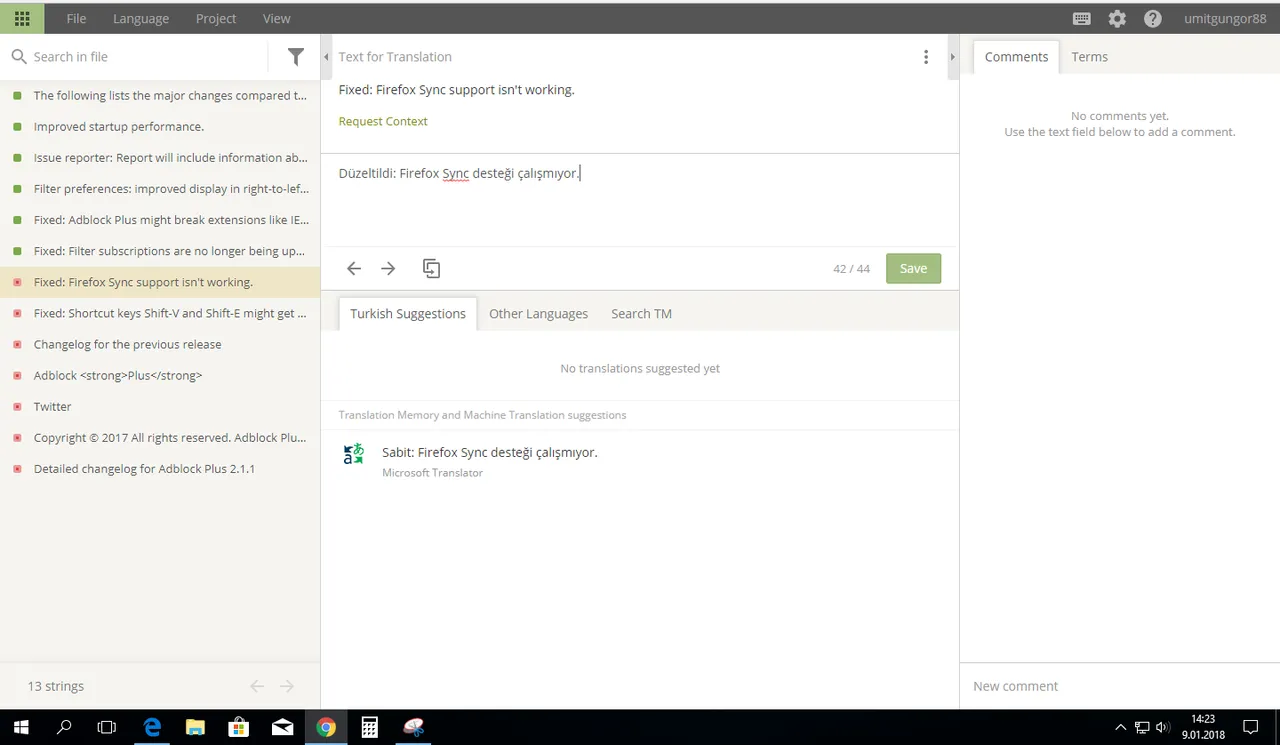Open the Project menu

pos(216,18)
